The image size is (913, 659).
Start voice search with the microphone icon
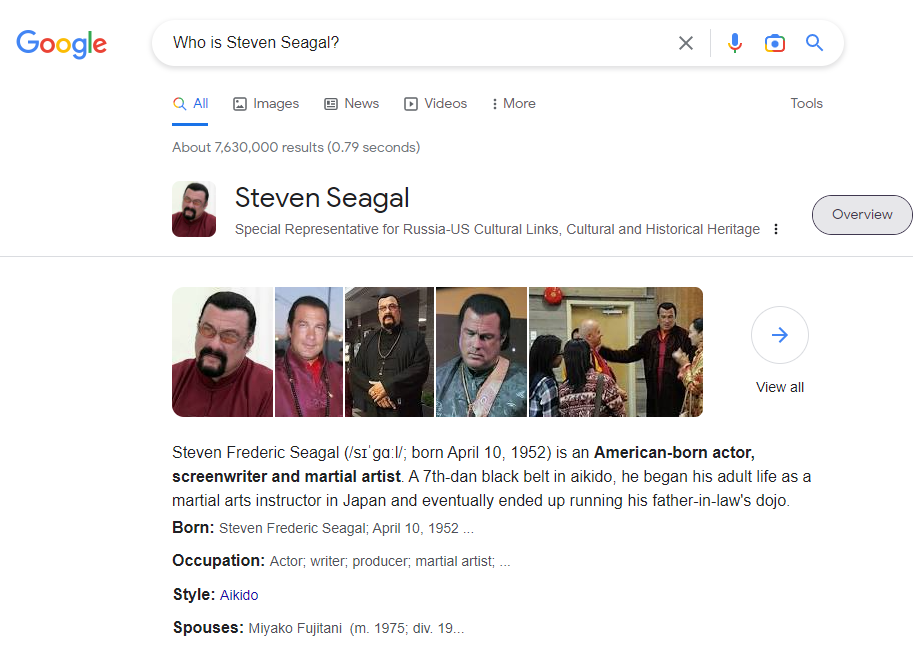735,43
